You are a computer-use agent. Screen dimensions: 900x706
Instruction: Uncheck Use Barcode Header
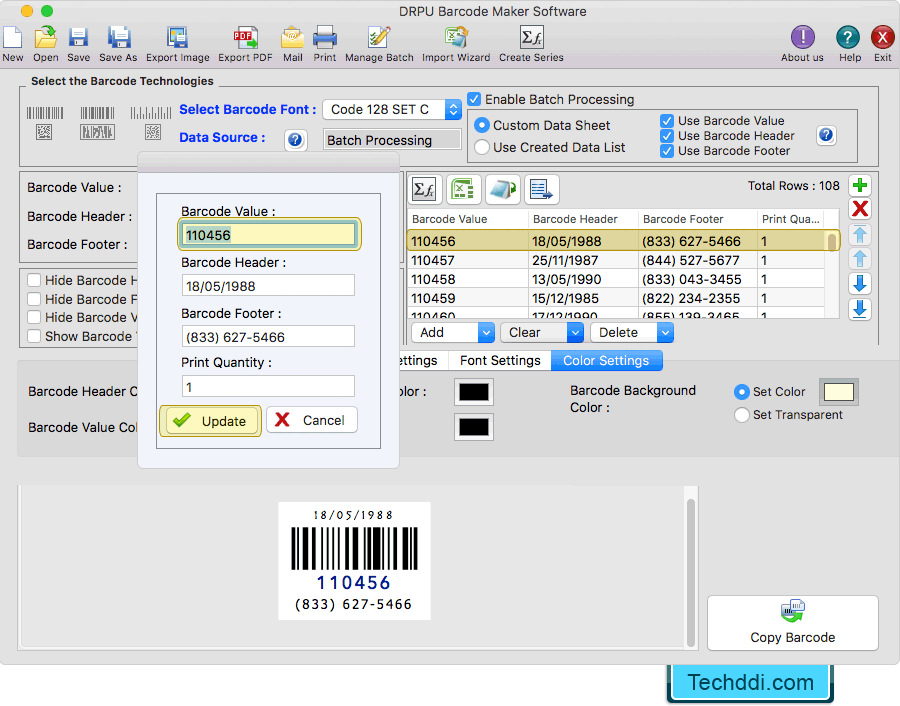point(666,136)
